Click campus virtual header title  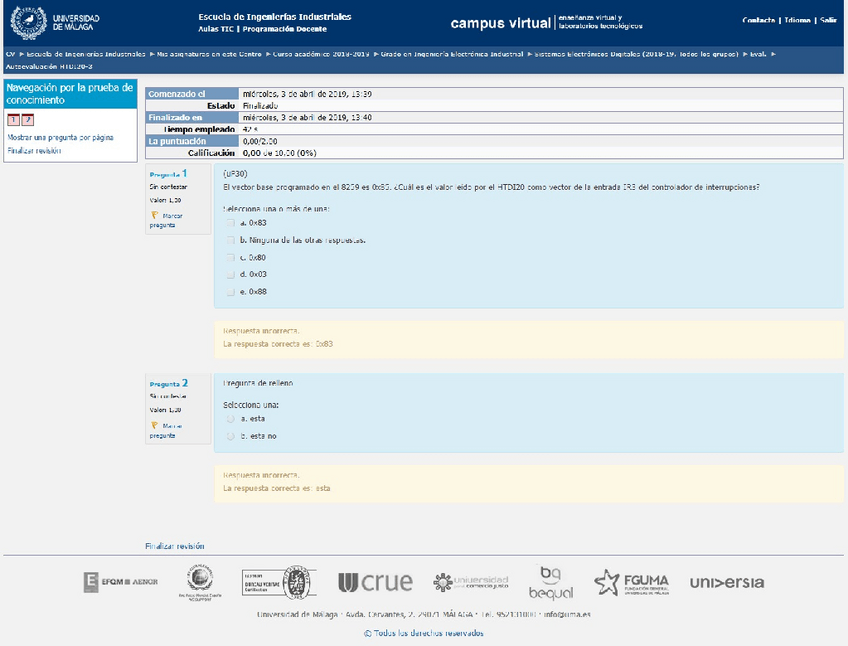click(x=501, y=23)
